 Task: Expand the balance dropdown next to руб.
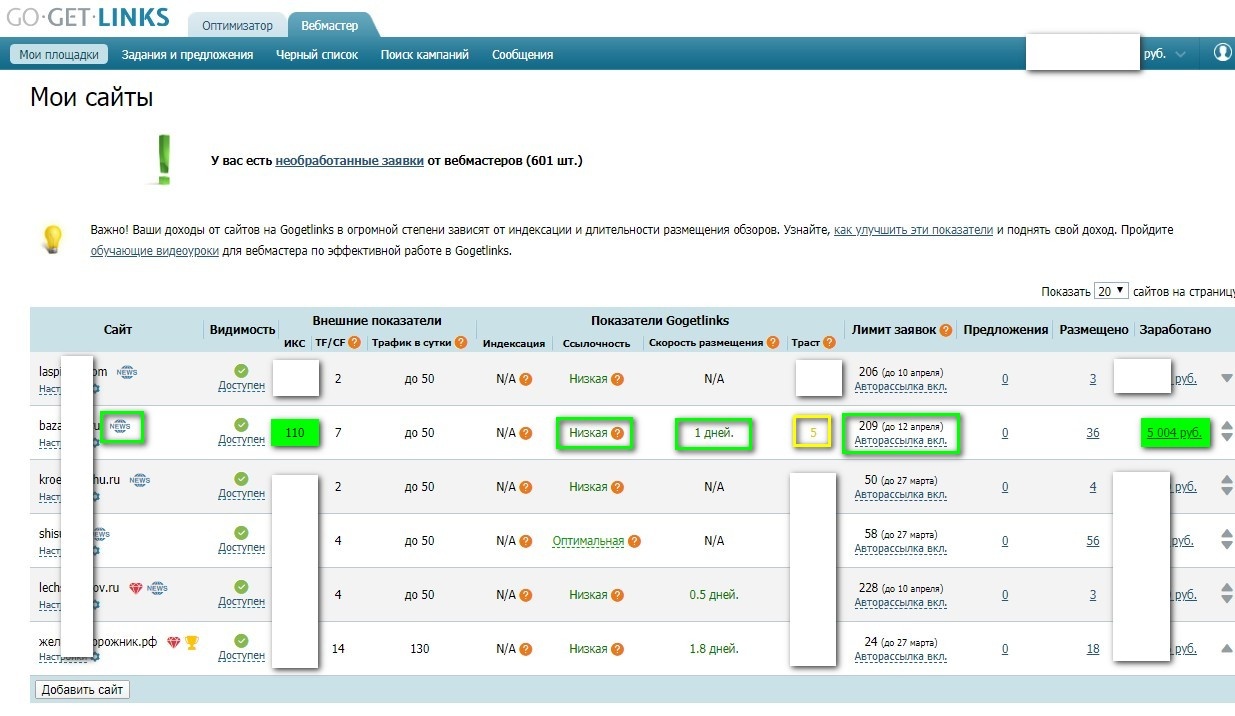pyautogui.click(x=1181, y=55)
